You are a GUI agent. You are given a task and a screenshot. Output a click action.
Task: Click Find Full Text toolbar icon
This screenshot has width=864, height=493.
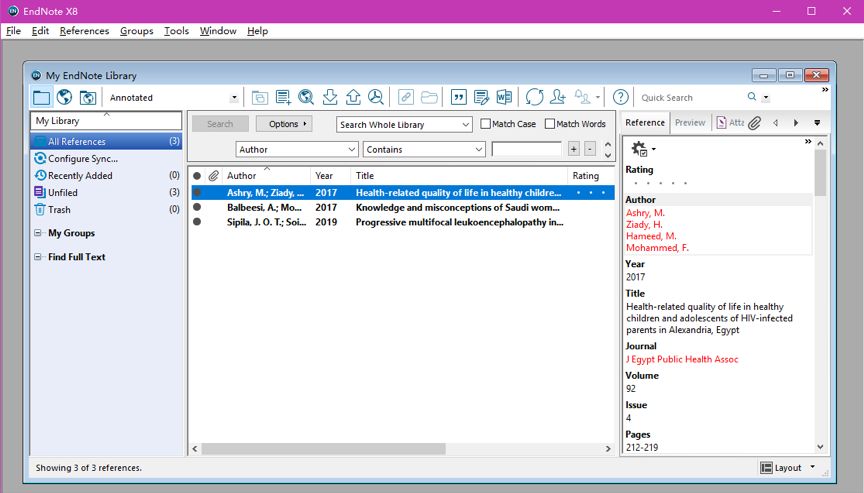click(376, 97)
